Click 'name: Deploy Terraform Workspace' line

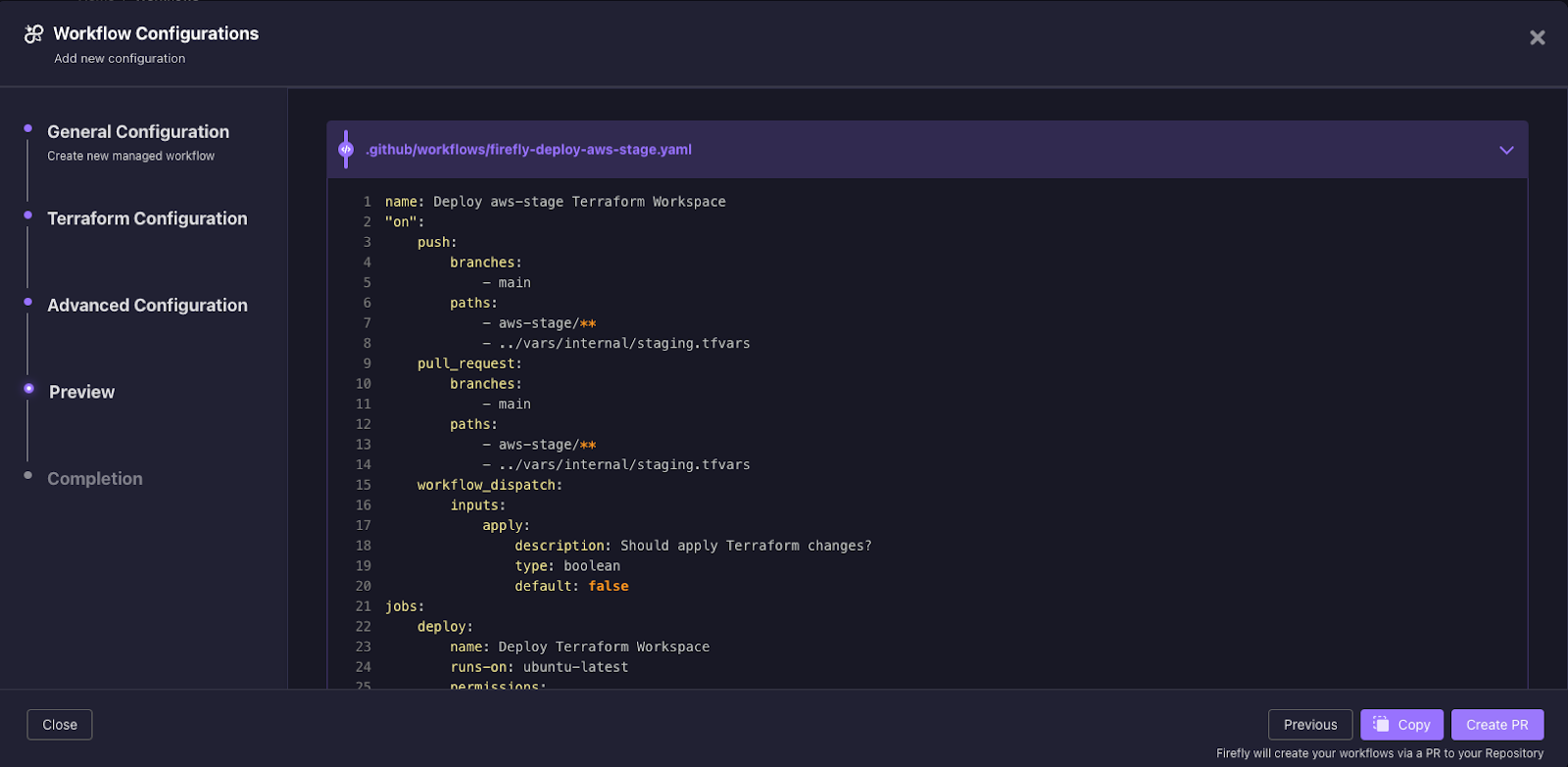(579, 647)
